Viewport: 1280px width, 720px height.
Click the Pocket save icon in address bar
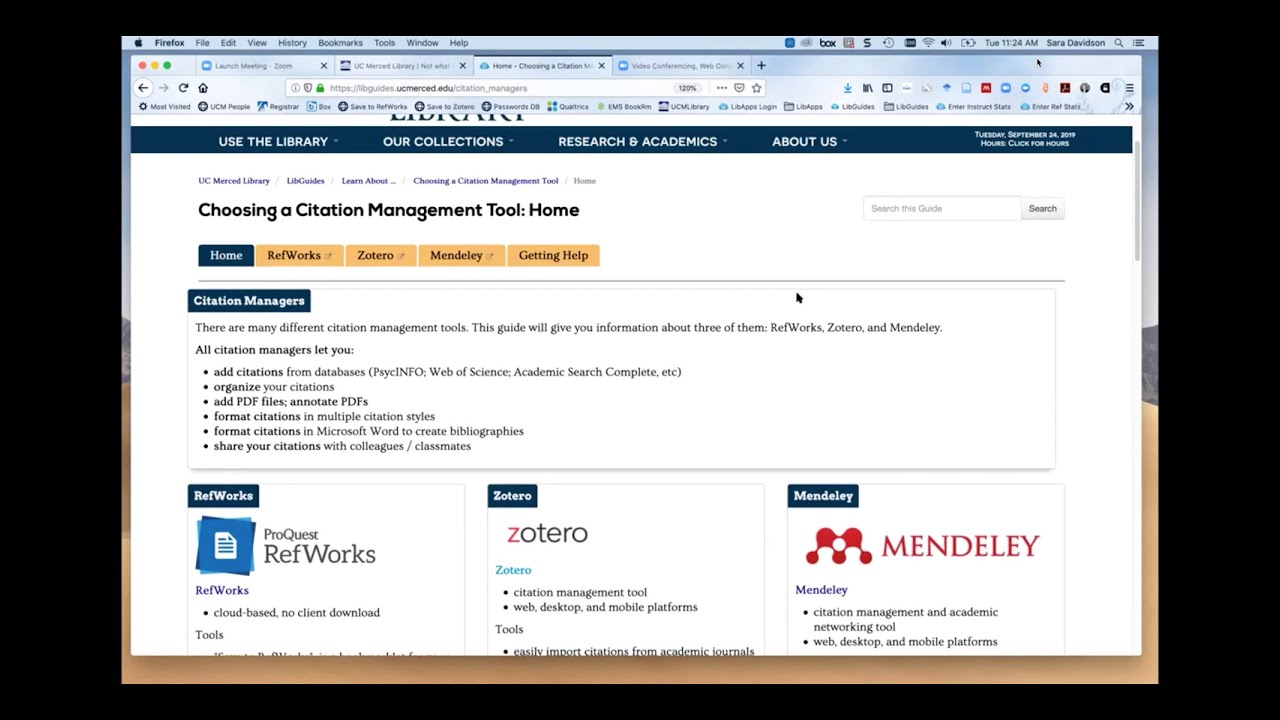[x=739, y=88]
